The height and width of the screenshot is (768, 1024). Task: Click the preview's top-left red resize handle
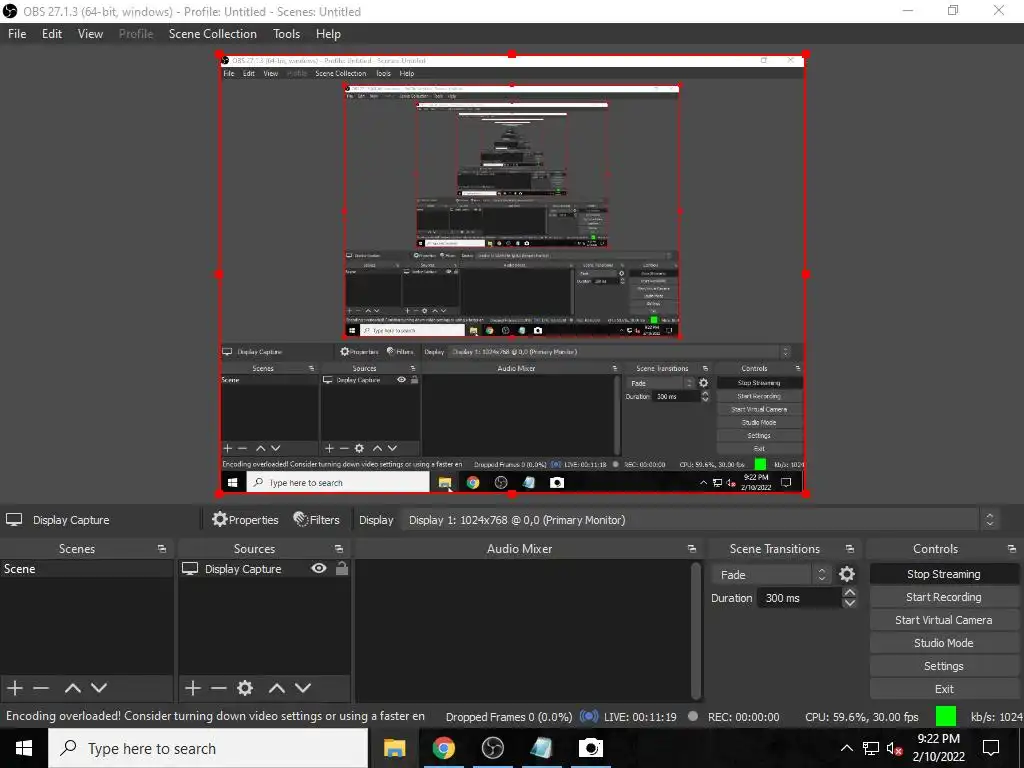click(x=219, y=55)
